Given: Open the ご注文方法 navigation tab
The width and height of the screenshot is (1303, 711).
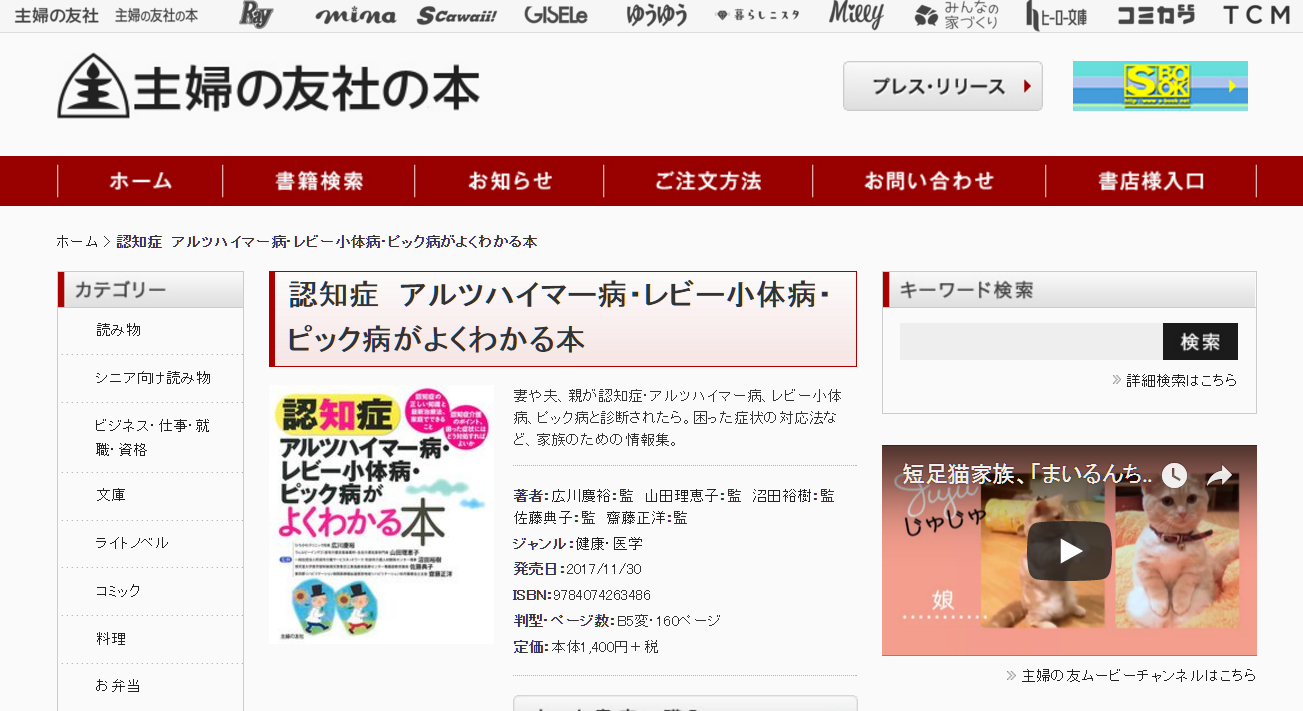Looking at the screenshot, I should point(708,181).
